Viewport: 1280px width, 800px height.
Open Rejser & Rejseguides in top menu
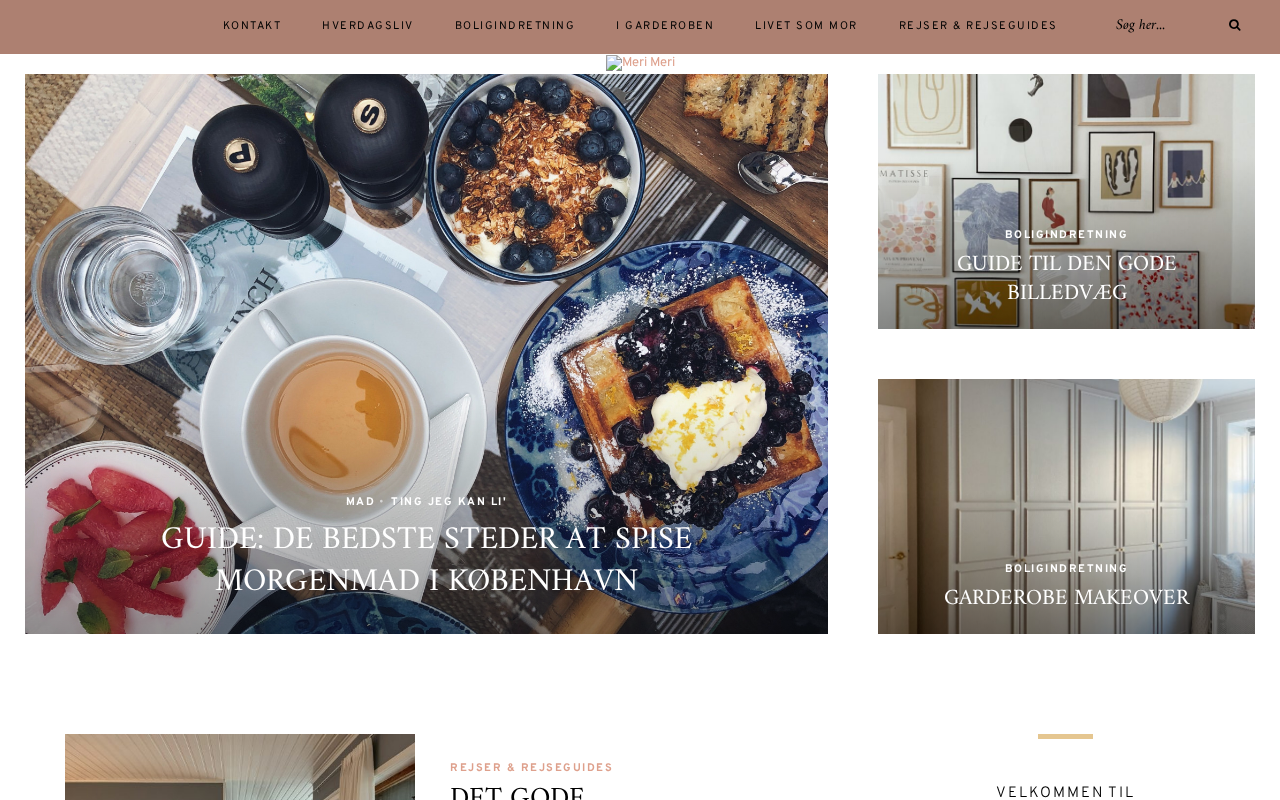978,27
